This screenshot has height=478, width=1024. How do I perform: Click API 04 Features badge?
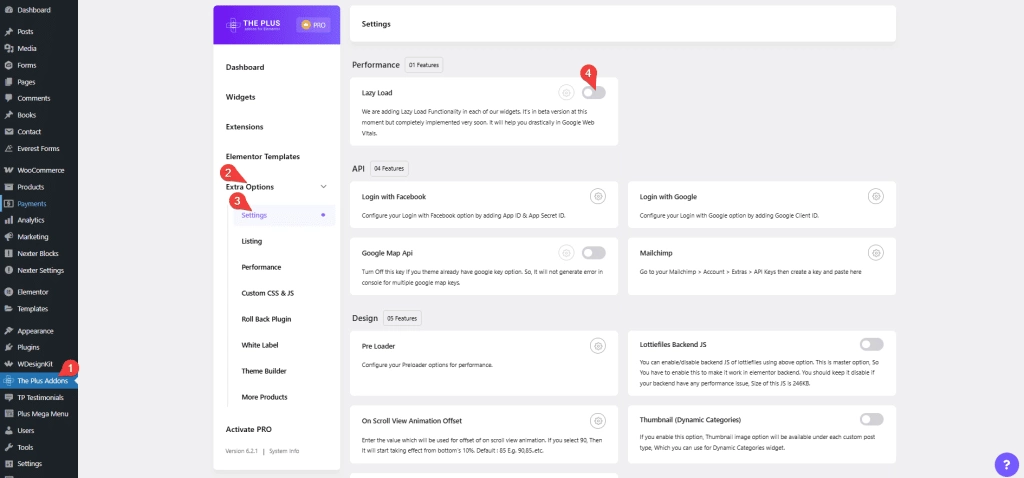(389, 168)
